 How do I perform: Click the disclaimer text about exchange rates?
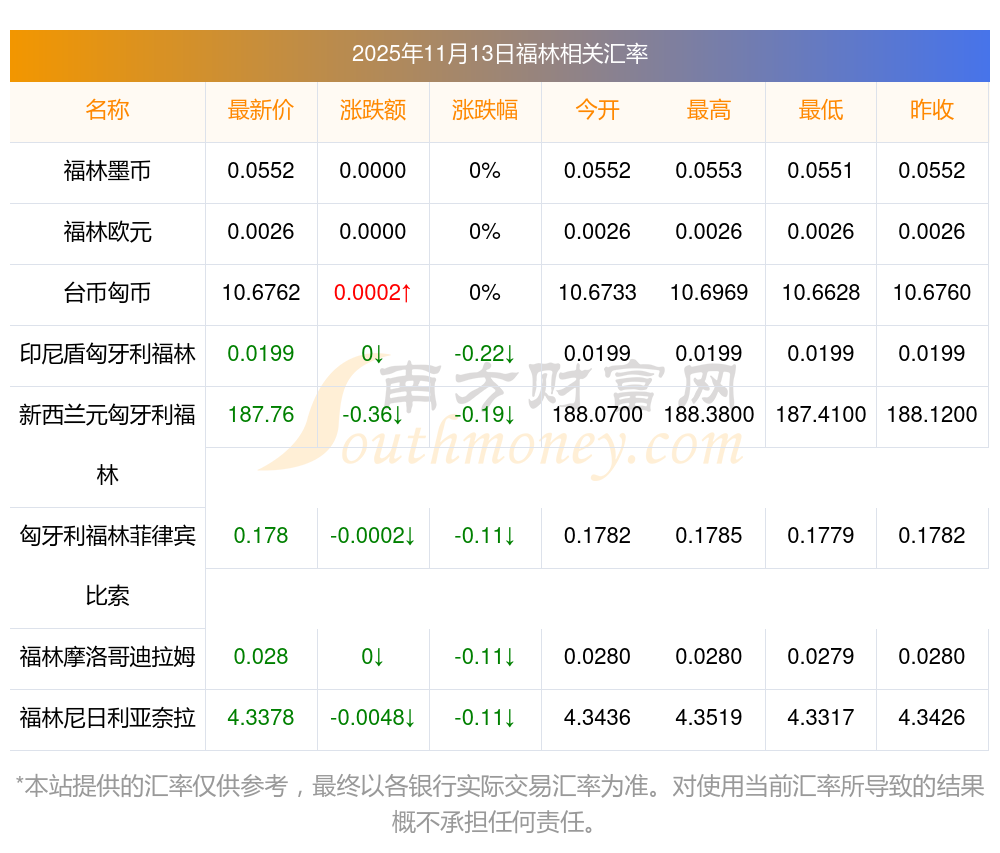(x=499, y=805)
